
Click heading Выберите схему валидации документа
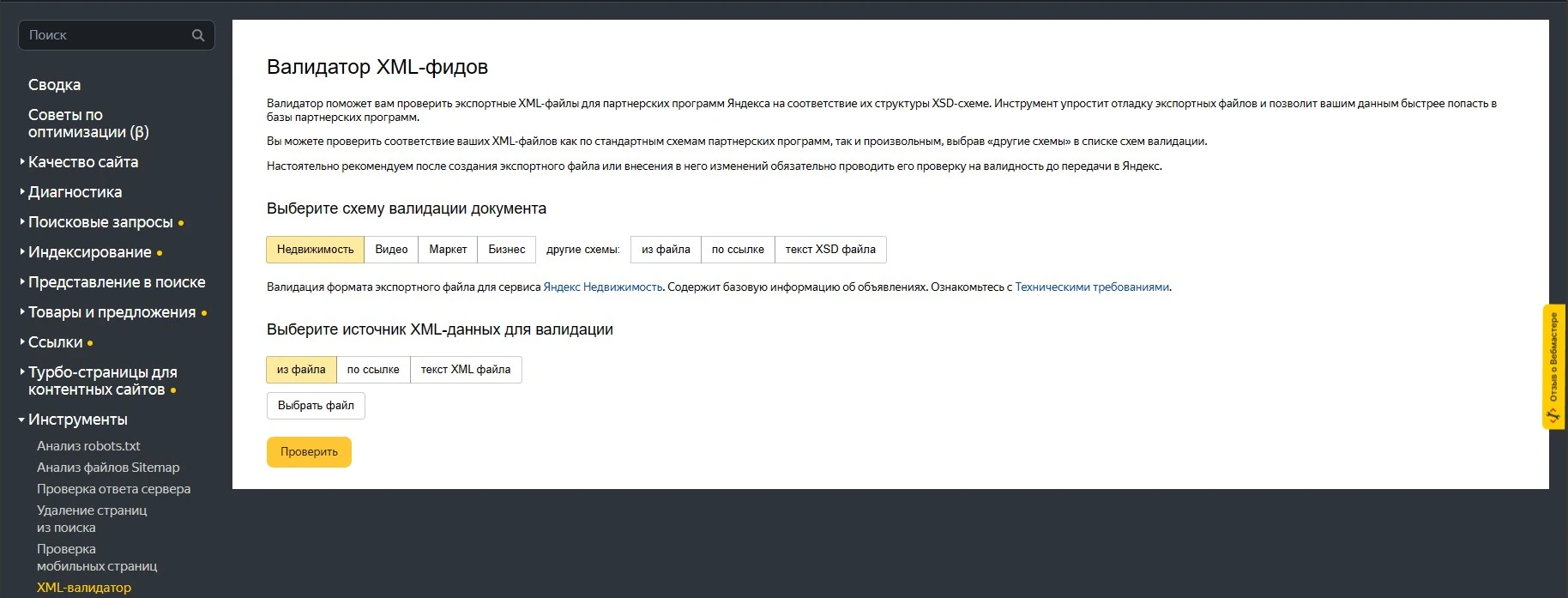407,208
